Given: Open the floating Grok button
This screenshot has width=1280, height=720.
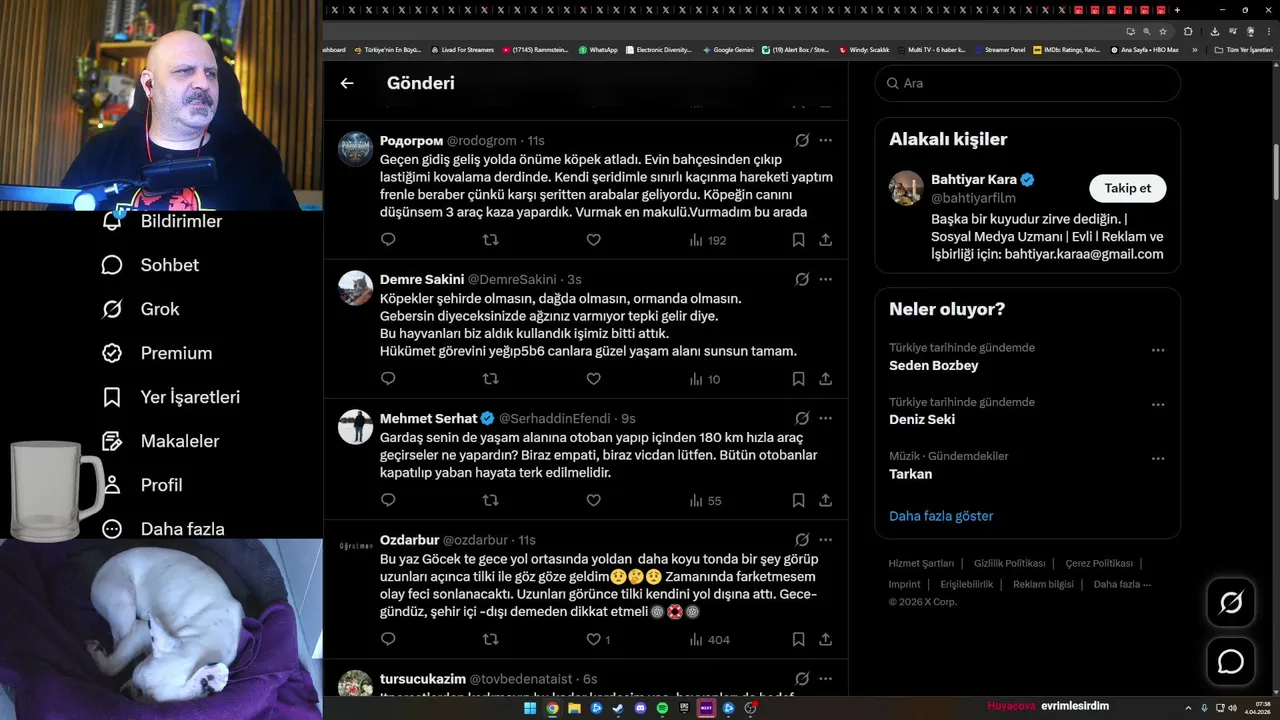Looking at the screenshot, I should [1230, 602].
